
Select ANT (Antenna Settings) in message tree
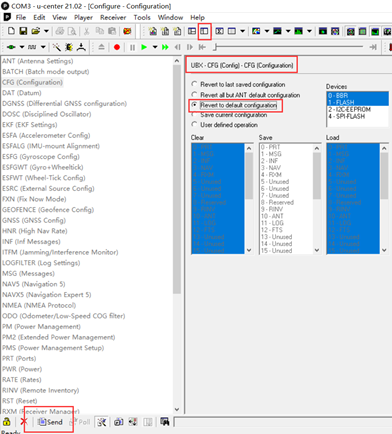coord(38,61)
